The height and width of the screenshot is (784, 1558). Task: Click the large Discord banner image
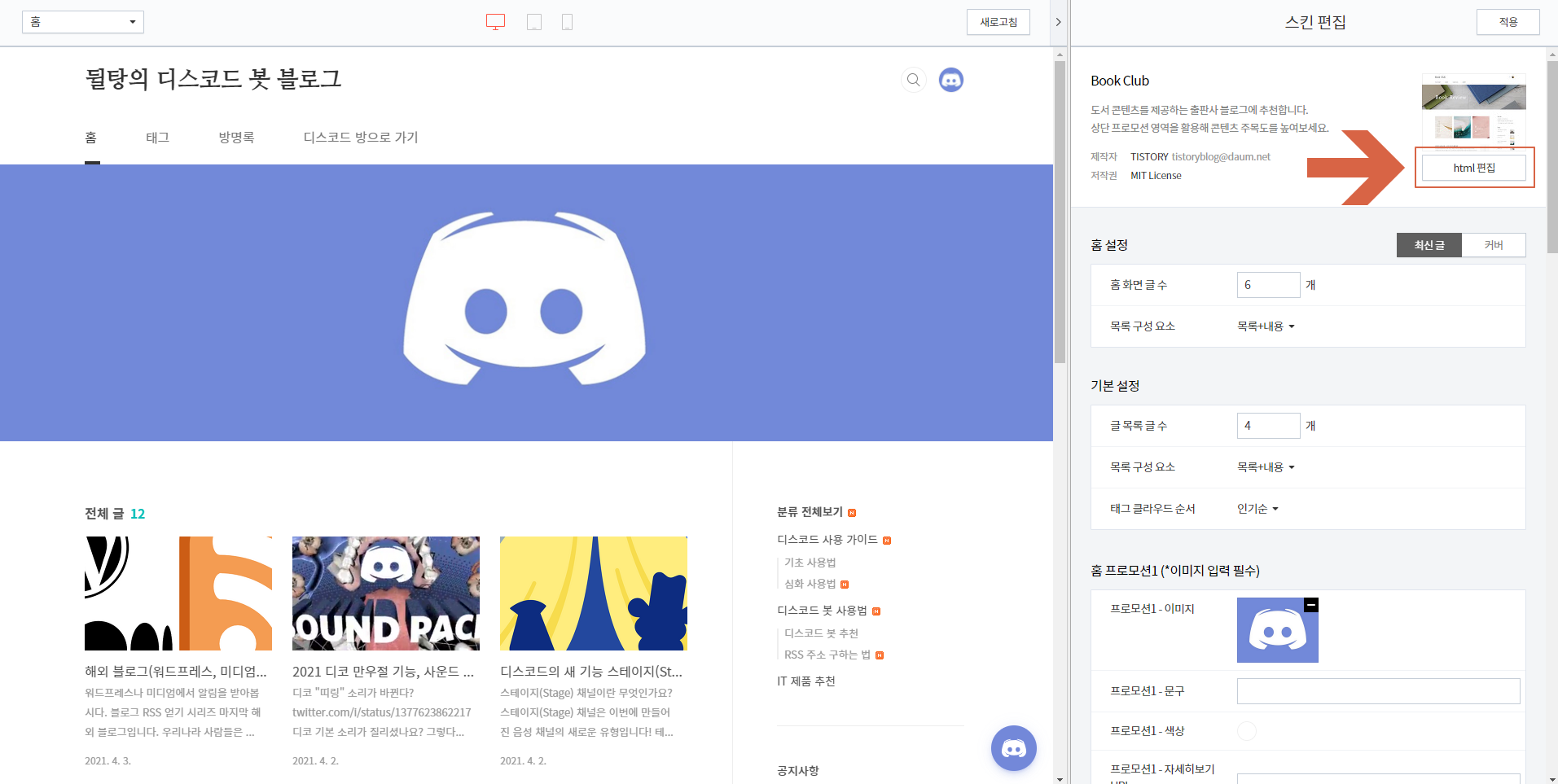[x=526, y=303]
